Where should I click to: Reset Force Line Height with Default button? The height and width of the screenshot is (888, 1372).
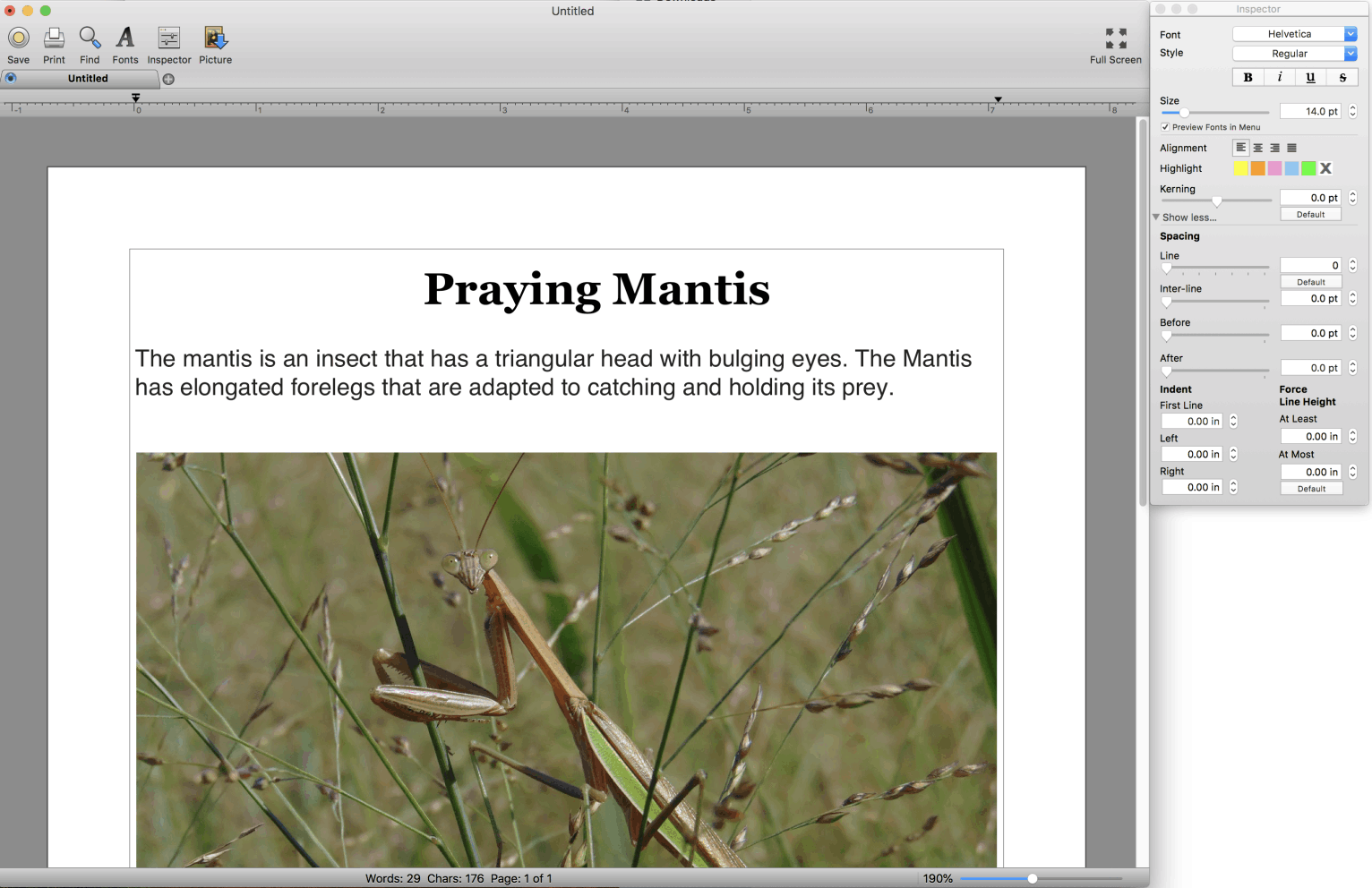pyautogui.click(x=1311, y=489)
